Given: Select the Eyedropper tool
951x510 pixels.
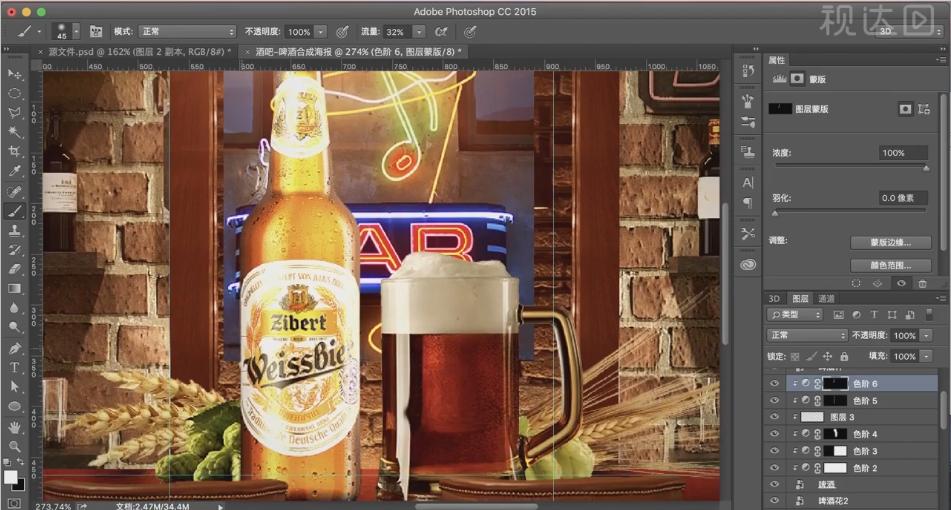Looking at the screenshot, I should point(15,171).
